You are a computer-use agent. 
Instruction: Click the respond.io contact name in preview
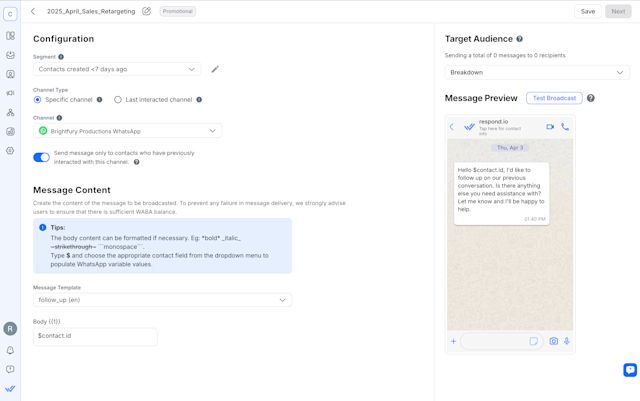(493, 122)
